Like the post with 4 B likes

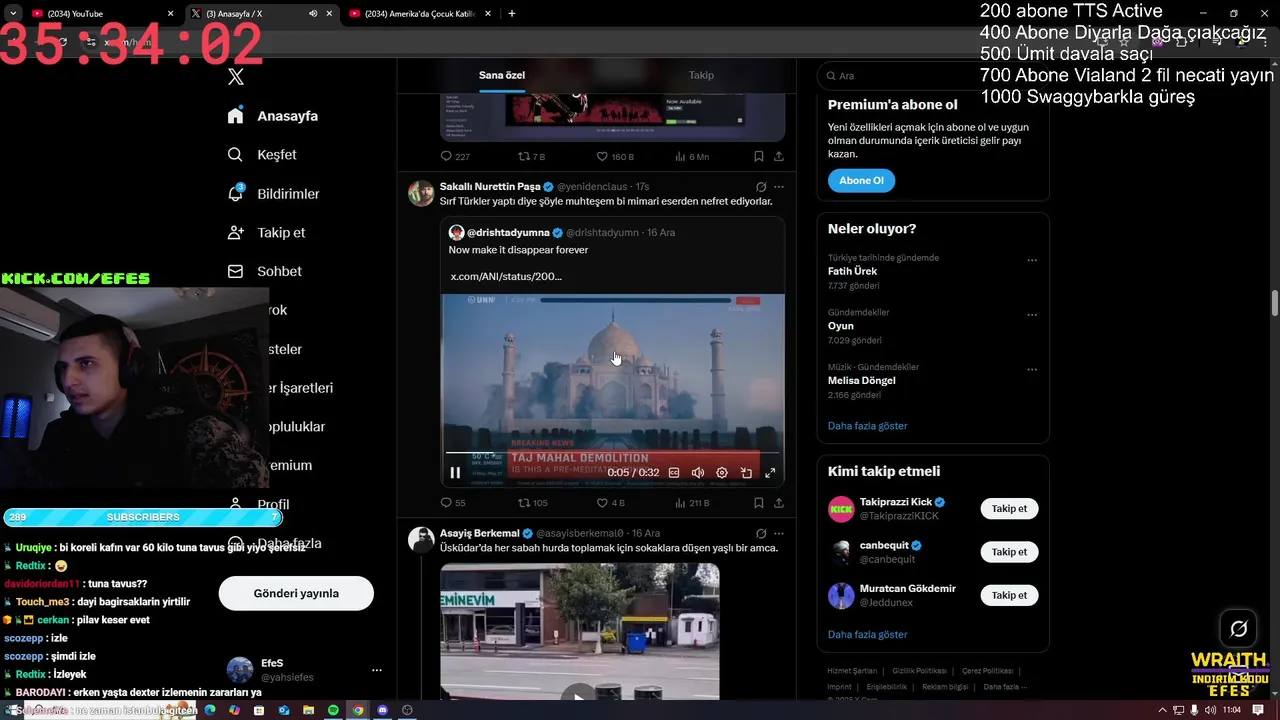[602, 503]
